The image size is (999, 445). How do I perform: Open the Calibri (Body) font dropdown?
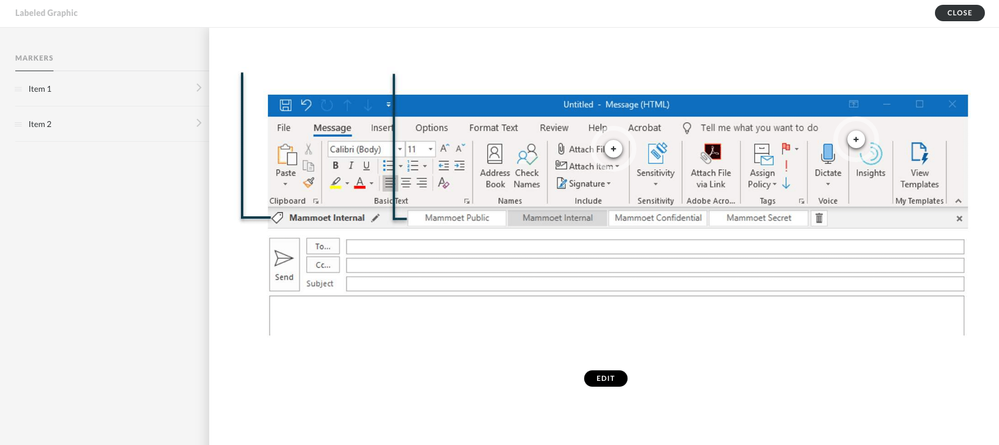point(364,149)
